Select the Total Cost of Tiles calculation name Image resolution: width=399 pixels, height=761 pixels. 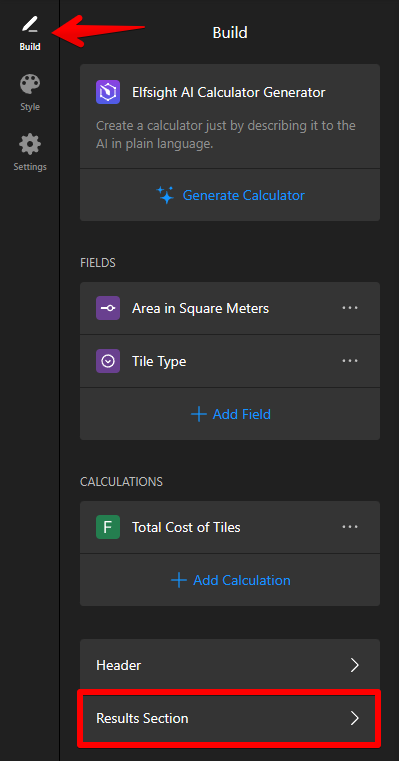(186, 527)
